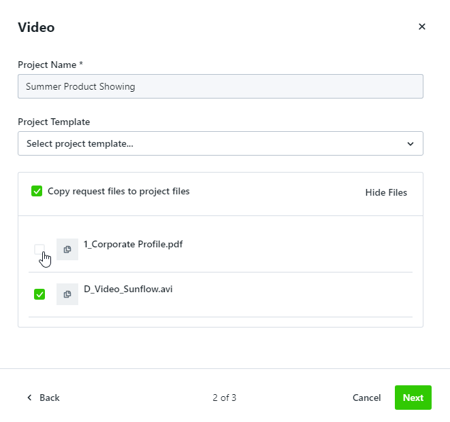Click the Cancel button

click(366, 398)
